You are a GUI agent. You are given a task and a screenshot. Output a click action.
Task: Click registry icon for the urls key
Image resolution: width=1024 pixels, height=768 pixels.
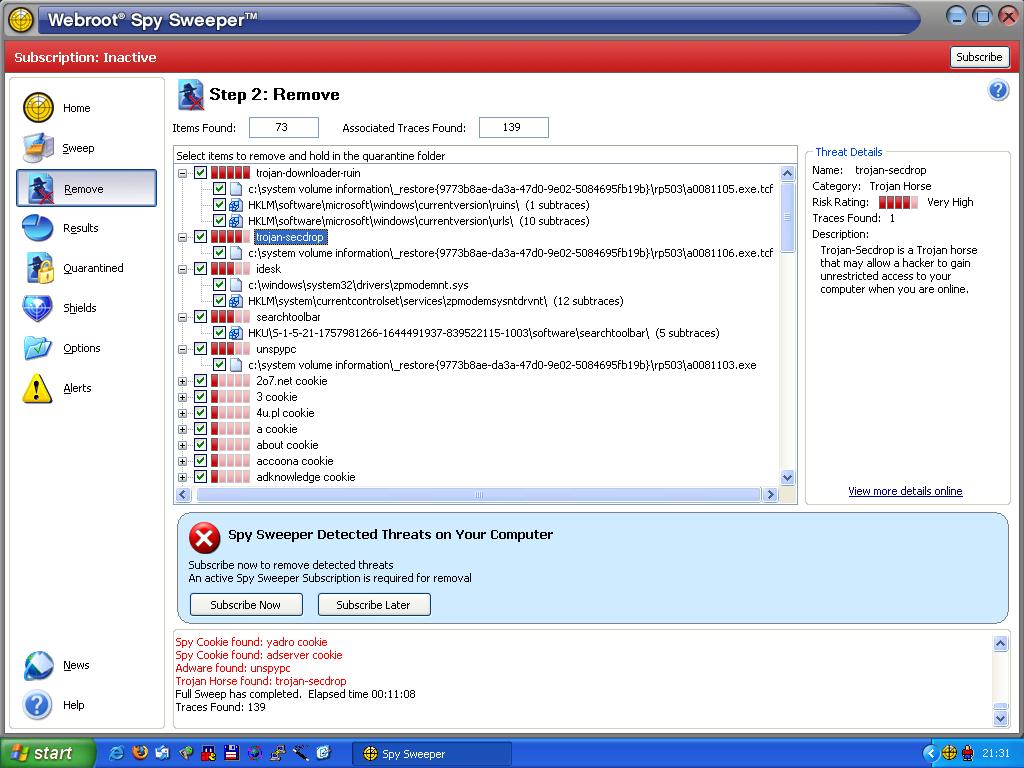[x=236, y=221]
